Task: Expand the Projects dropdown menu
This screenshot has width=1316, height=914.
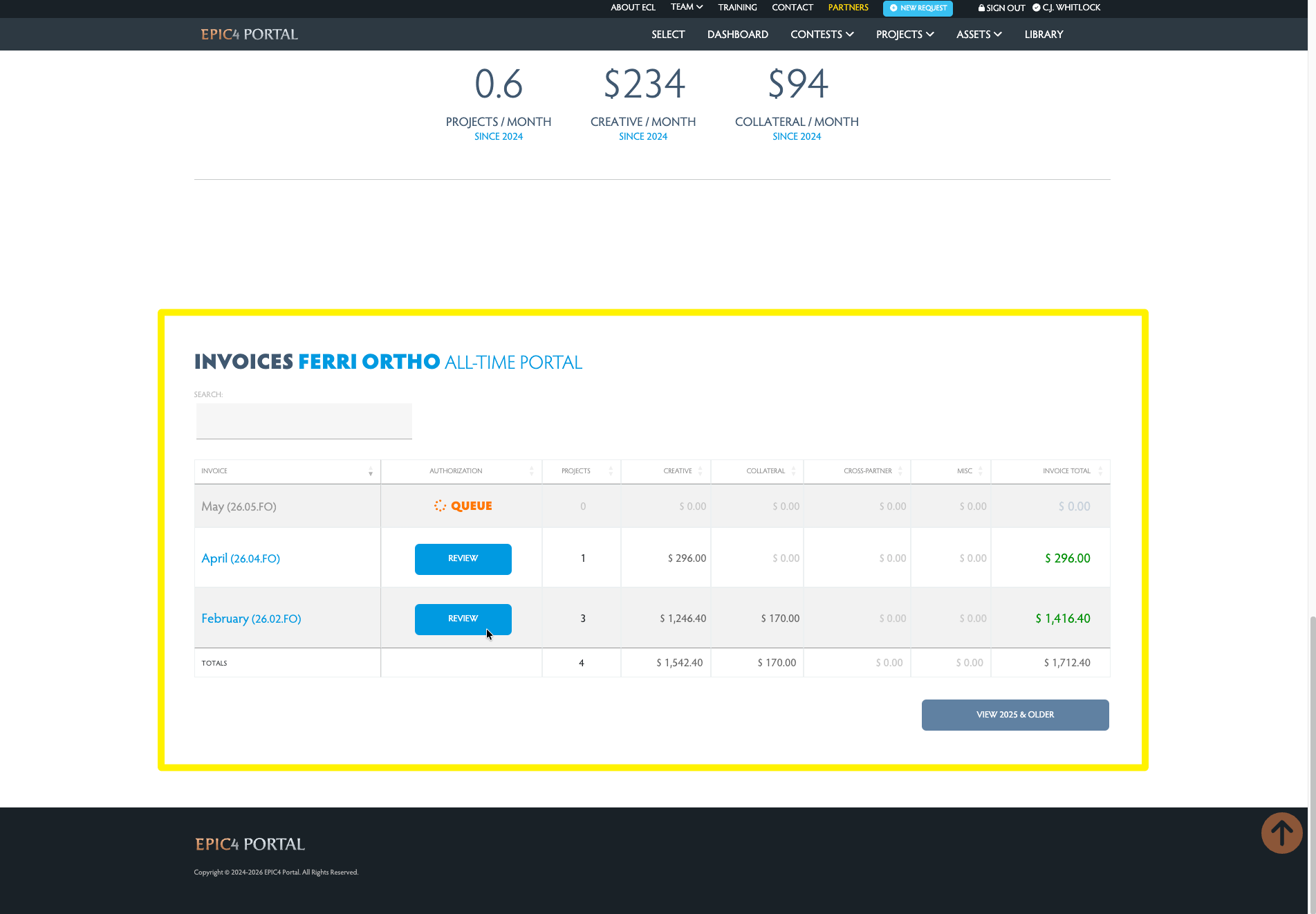Action: tap(905, 35)
